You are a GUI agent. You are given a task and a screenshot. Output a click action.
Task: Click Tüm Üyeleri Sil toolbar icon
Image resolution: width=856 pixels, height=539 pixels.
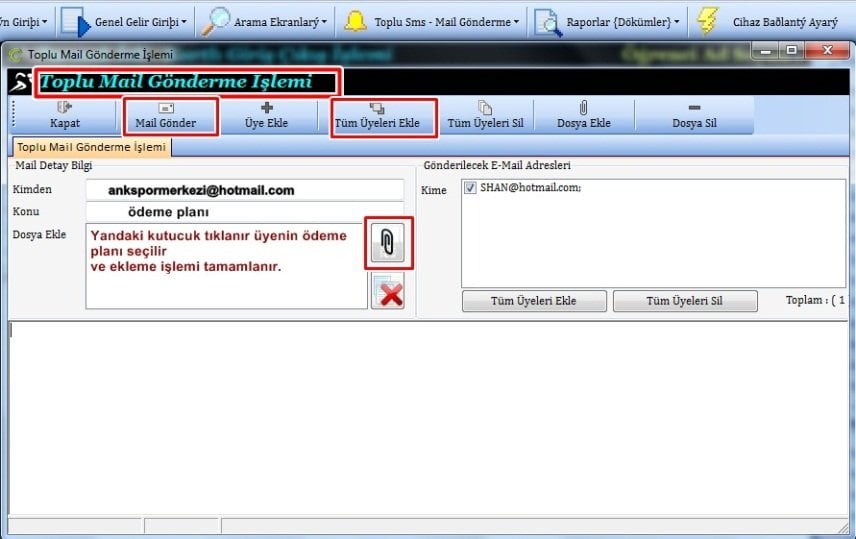click(x=485, y=108)
